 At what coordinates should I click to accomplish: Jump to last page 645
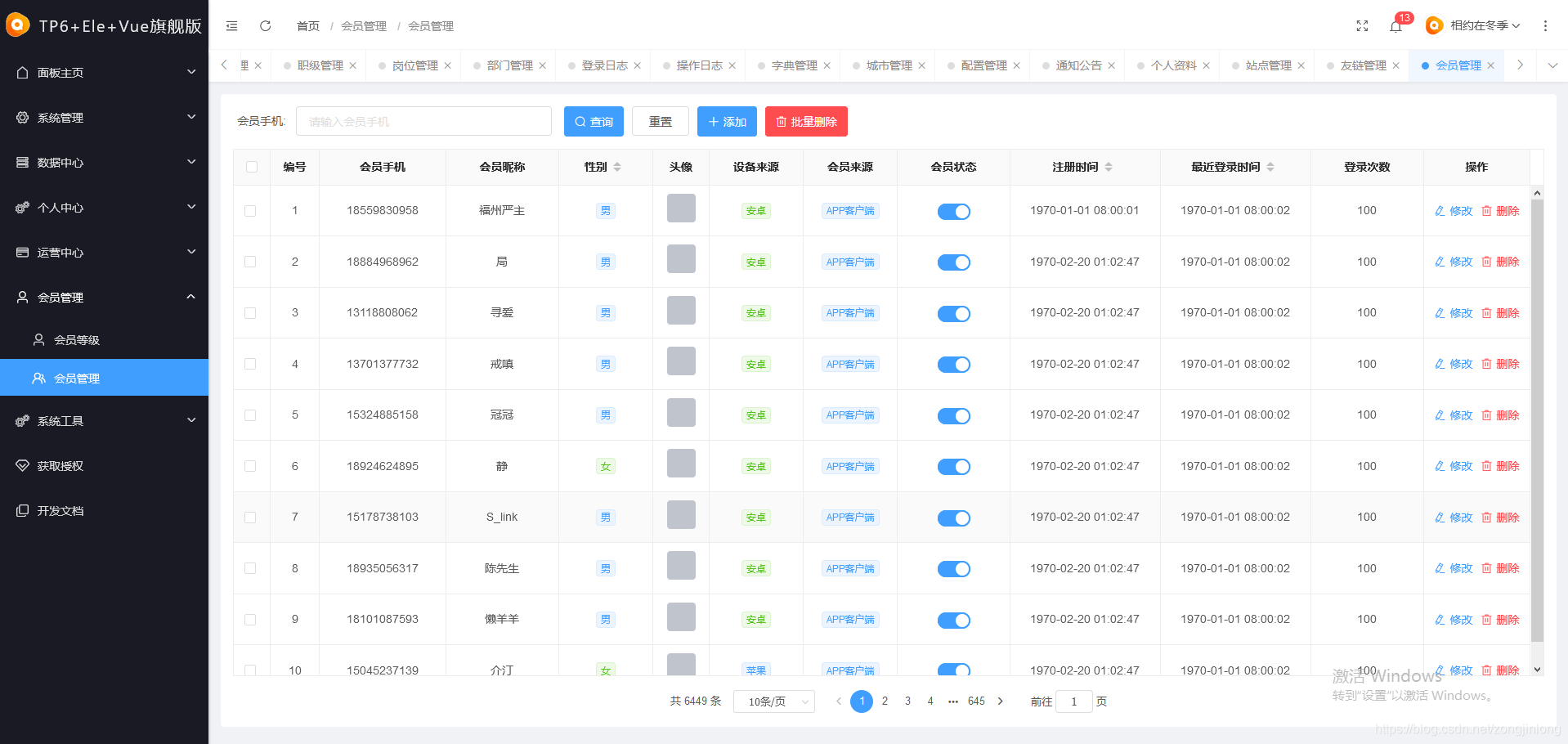pos(976,701)
